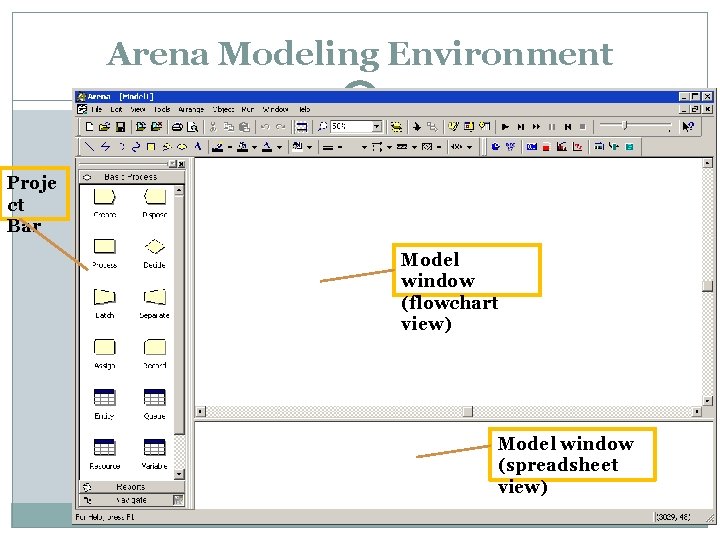Click the Project Bar scroll down arrow

(x=179, y=474)
